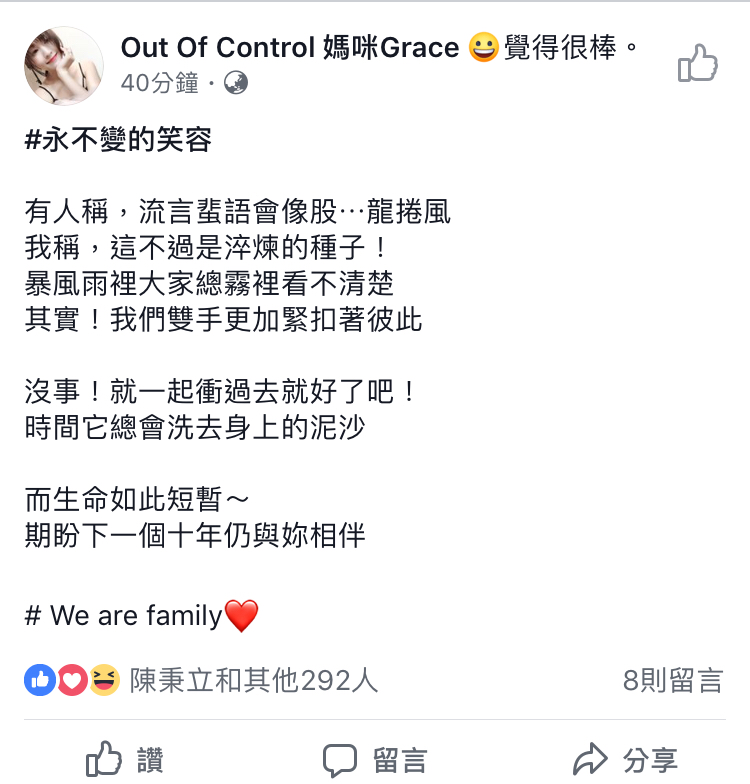Click the 分享 share button label
750x784 pixels.
[650, 760]
